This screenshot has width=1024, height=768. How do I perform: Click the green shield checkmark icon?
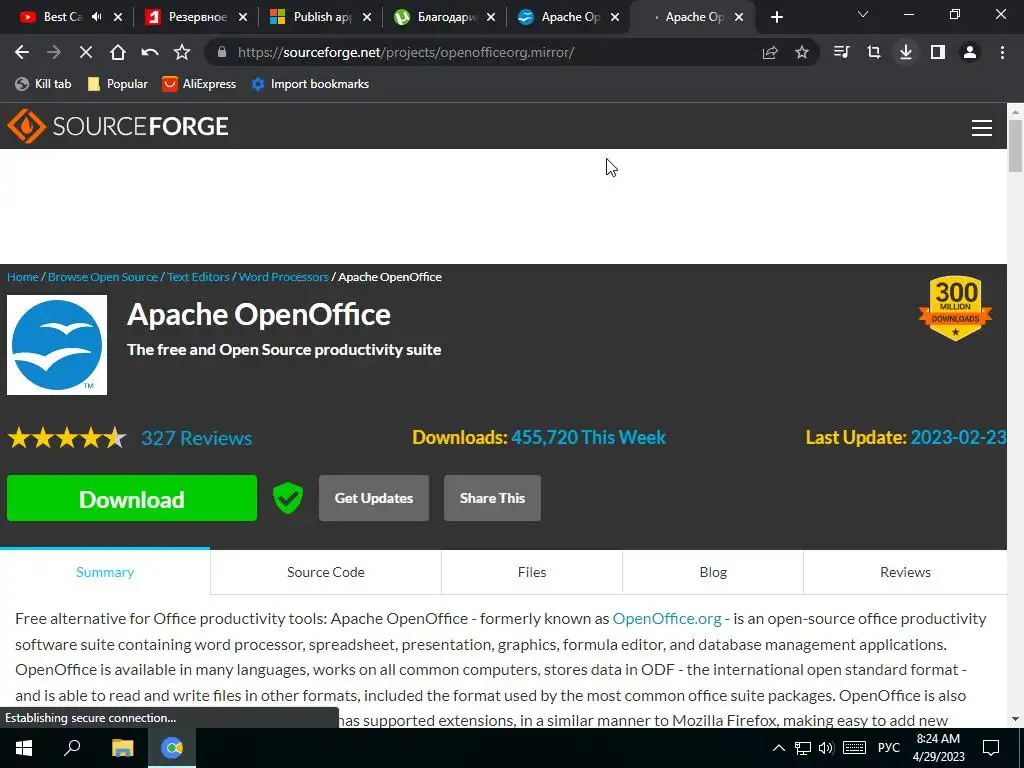point(288,498)
